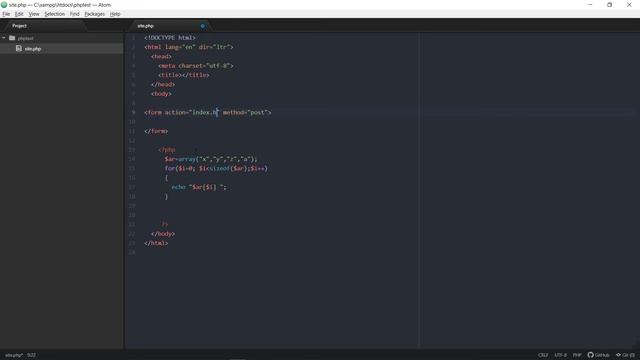Screen dimensions: 640x360
Task: Click the DOCTYPE html line
Action: tap(170, 38)
